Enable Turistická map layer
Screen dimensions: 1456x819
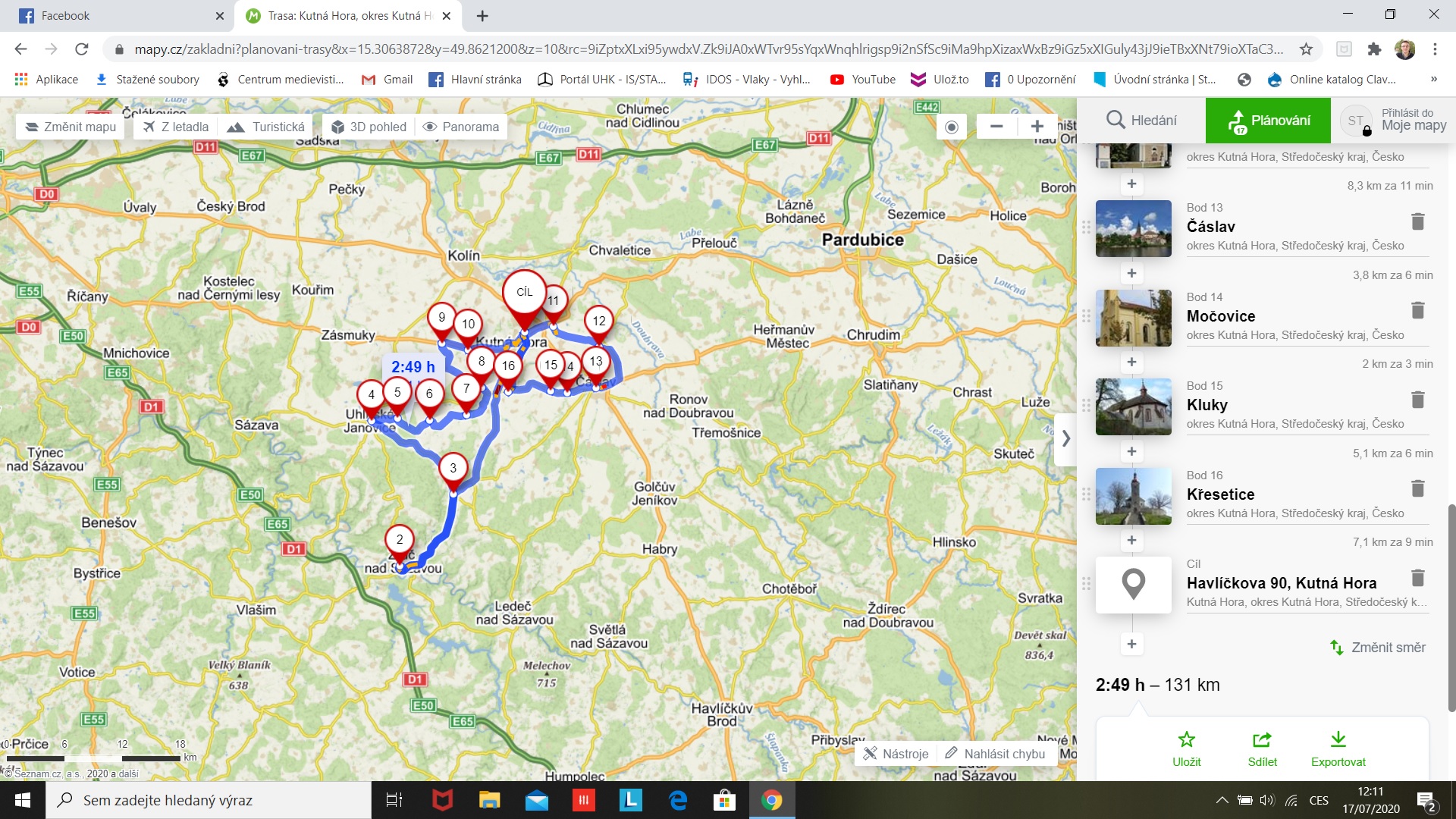click(267, 127)
